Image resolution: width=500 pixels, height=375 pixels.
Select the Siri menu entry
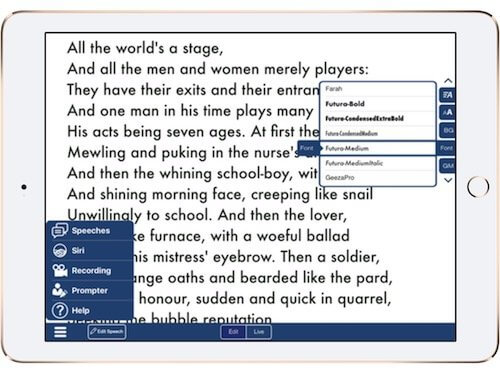89,251
